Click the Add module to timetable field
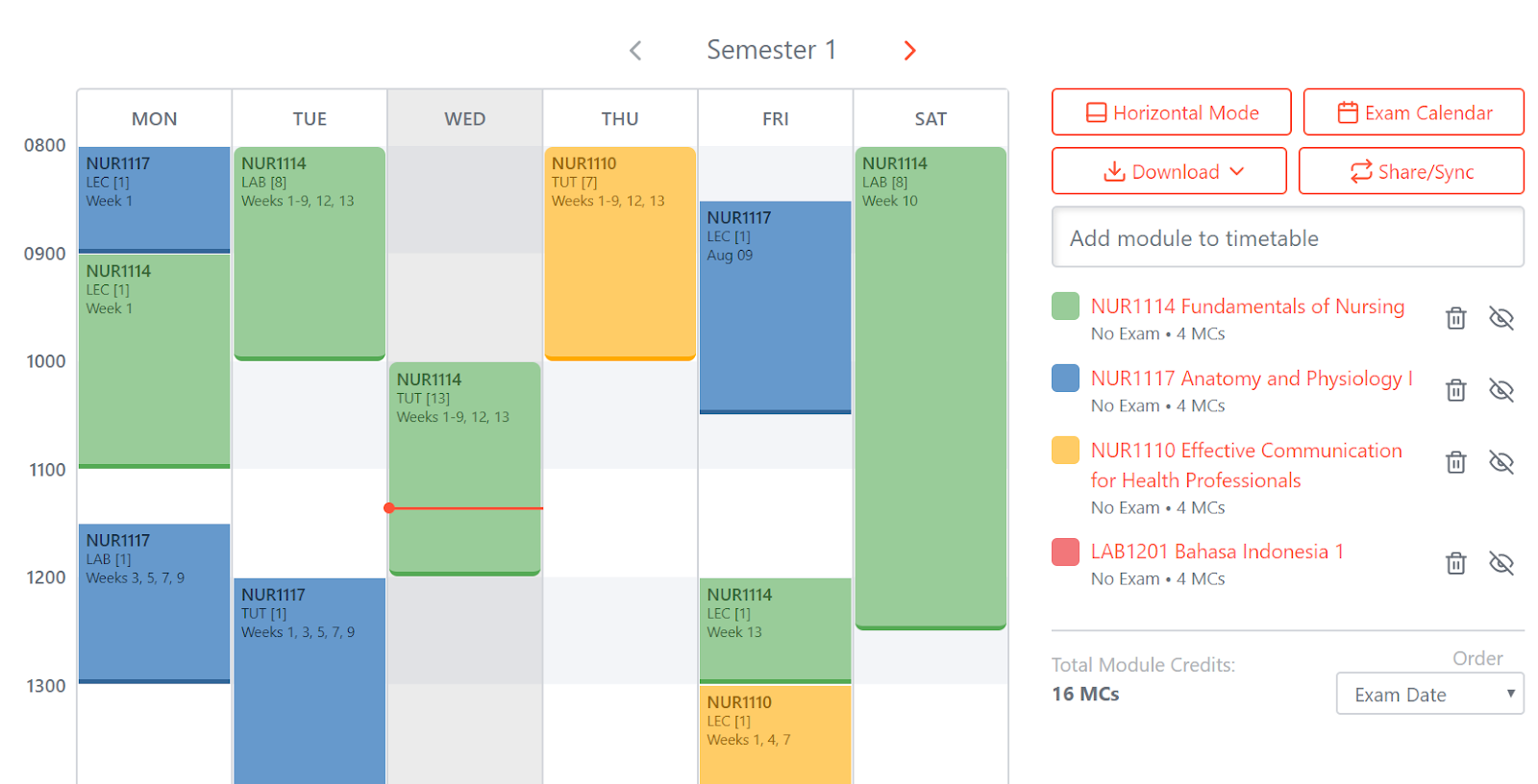Viewport: 1538px width, 784px height. (x=1288, y=237)
